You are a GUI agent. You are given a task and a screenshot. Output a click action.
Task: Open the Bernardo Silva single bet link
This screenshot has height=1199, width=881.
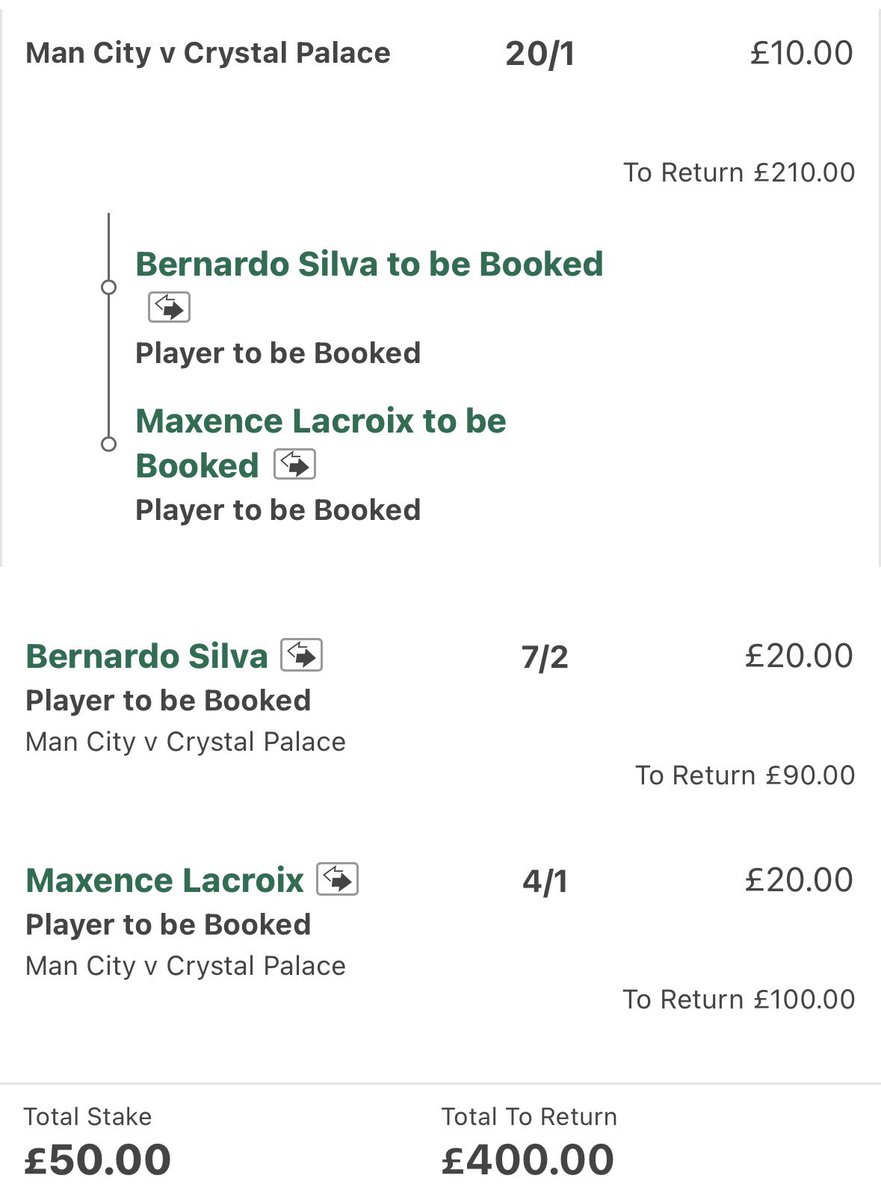point(147,656)
